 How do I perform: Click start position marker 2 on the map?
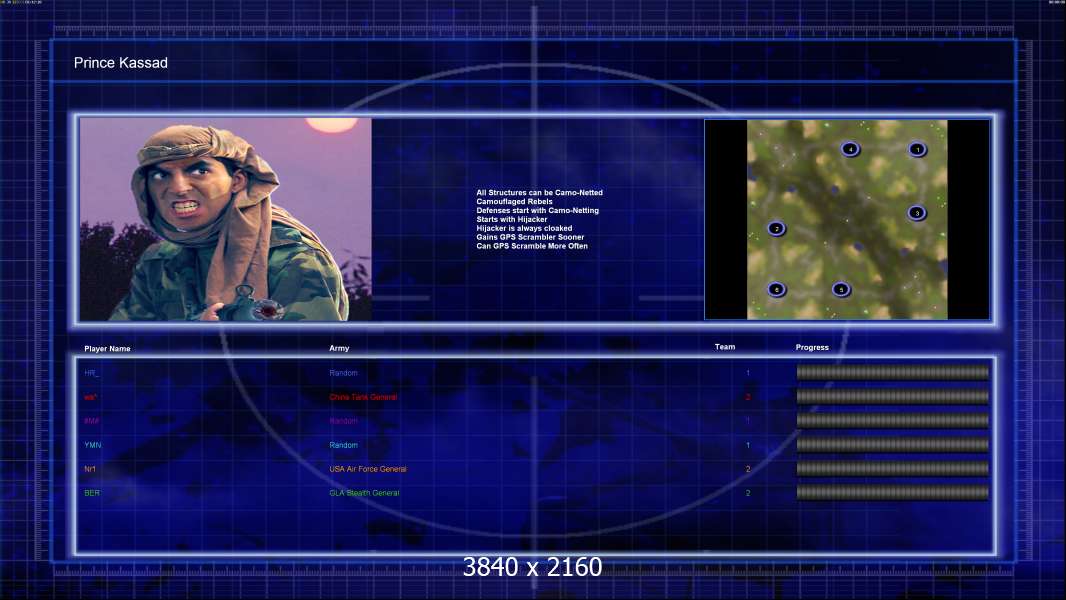776,228
